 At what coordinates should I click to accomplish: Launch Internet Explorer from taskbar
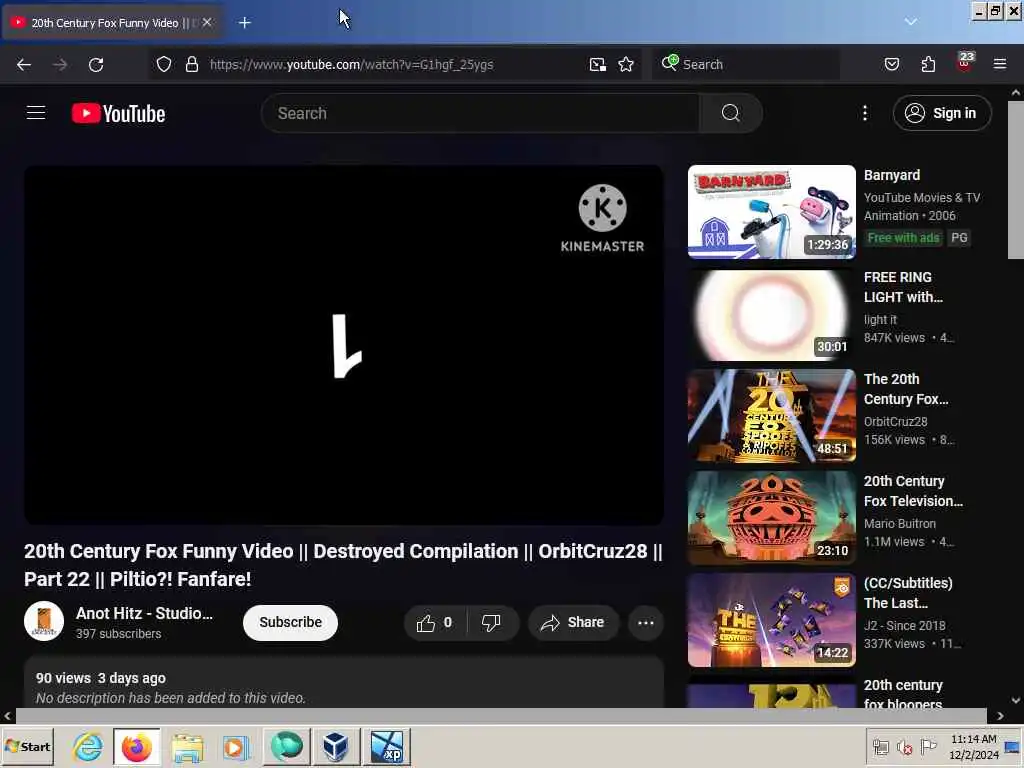[x=88, y=746]
